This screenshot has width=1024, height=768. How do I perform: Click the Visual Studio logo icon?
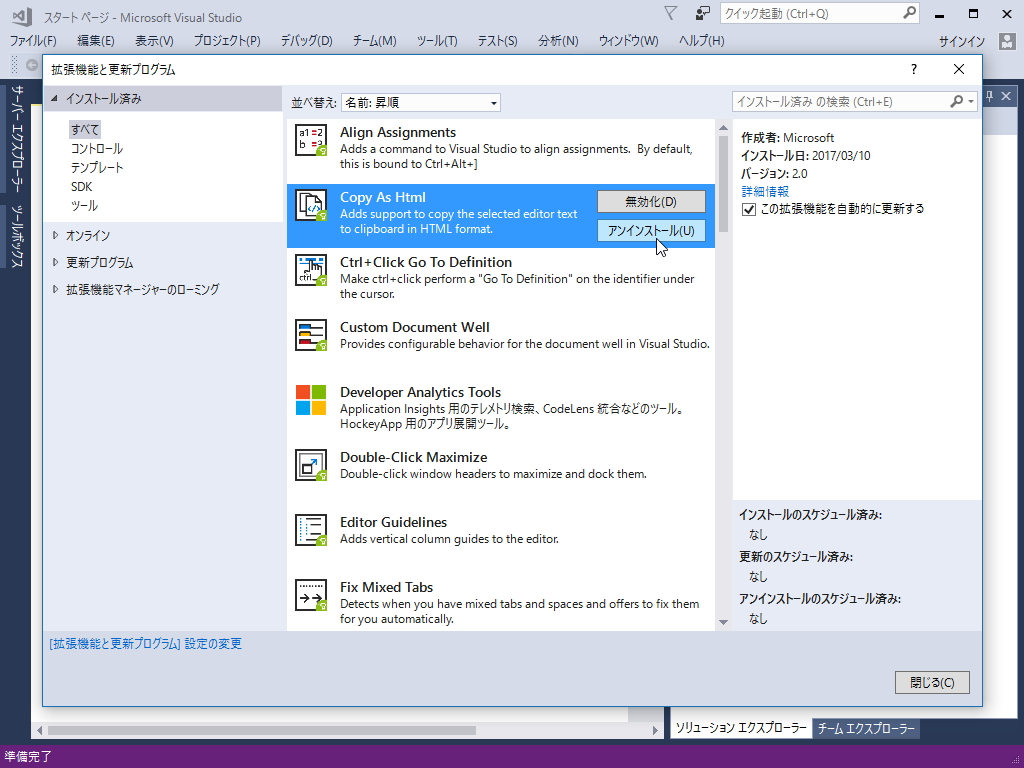coord(22,16)
